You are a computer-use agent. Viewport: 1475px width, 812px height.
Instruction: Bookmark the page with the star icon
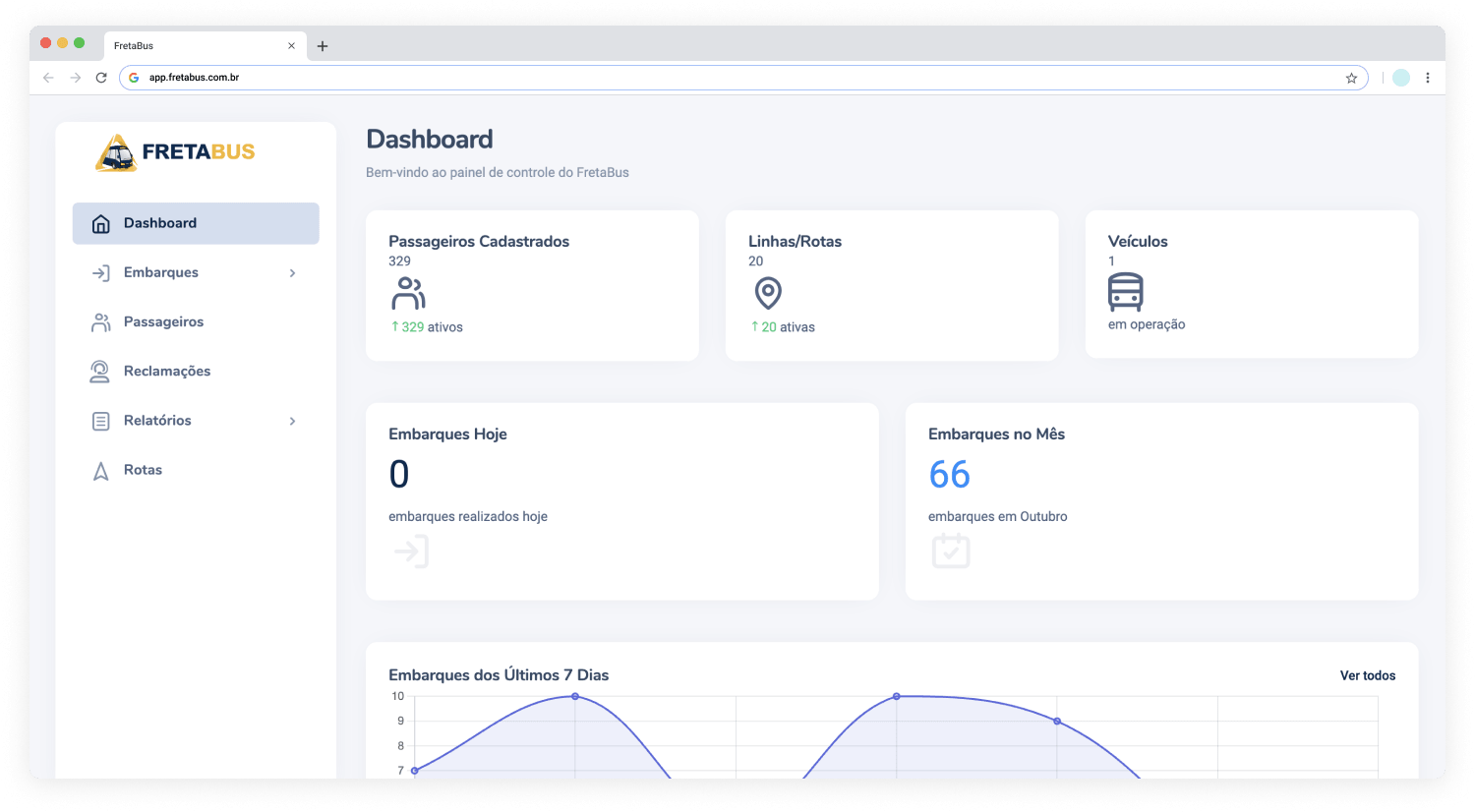click(1351, 77)
